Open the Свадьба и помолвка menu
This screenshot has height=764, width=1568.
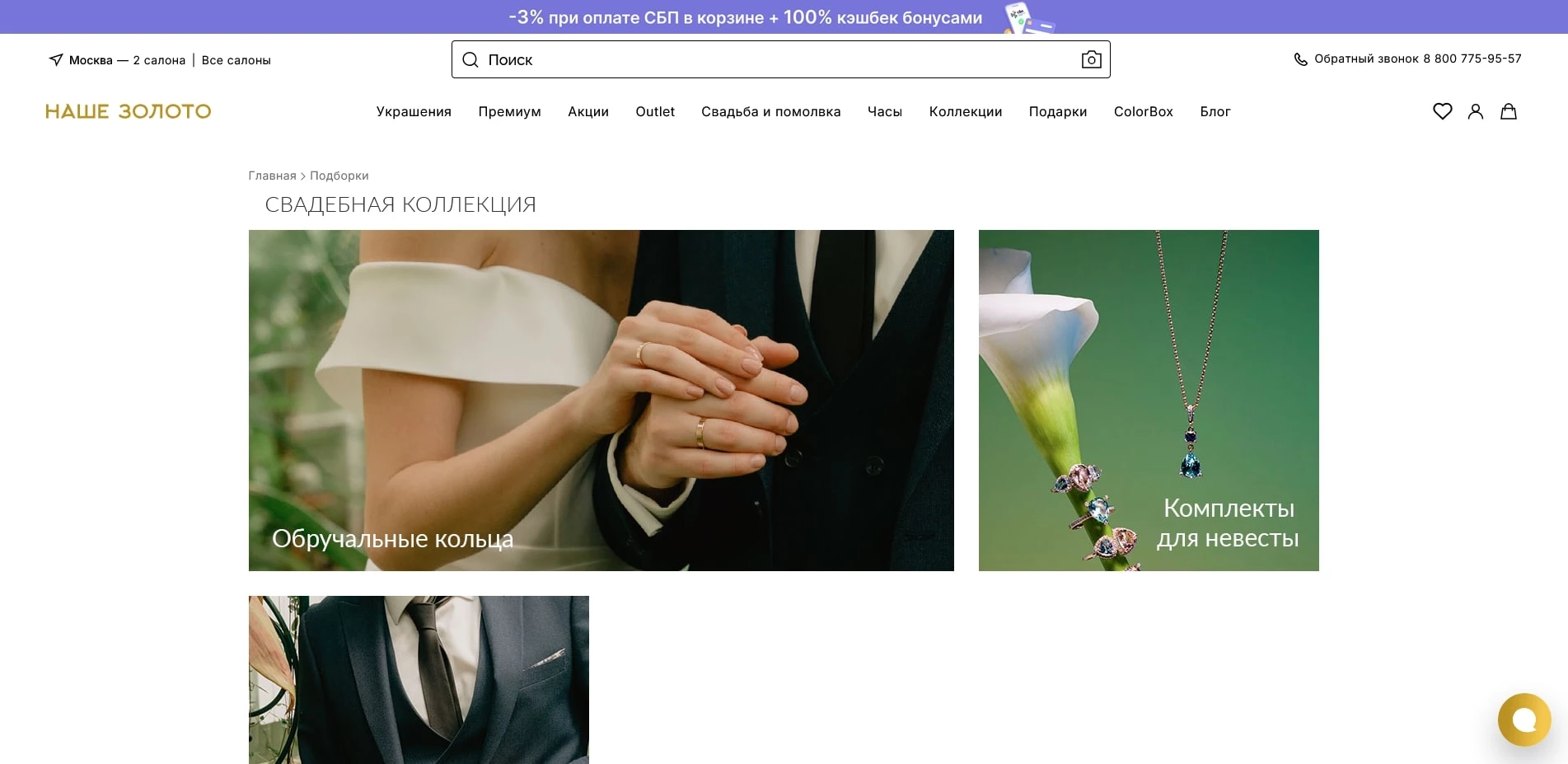[x=770, y=111]
